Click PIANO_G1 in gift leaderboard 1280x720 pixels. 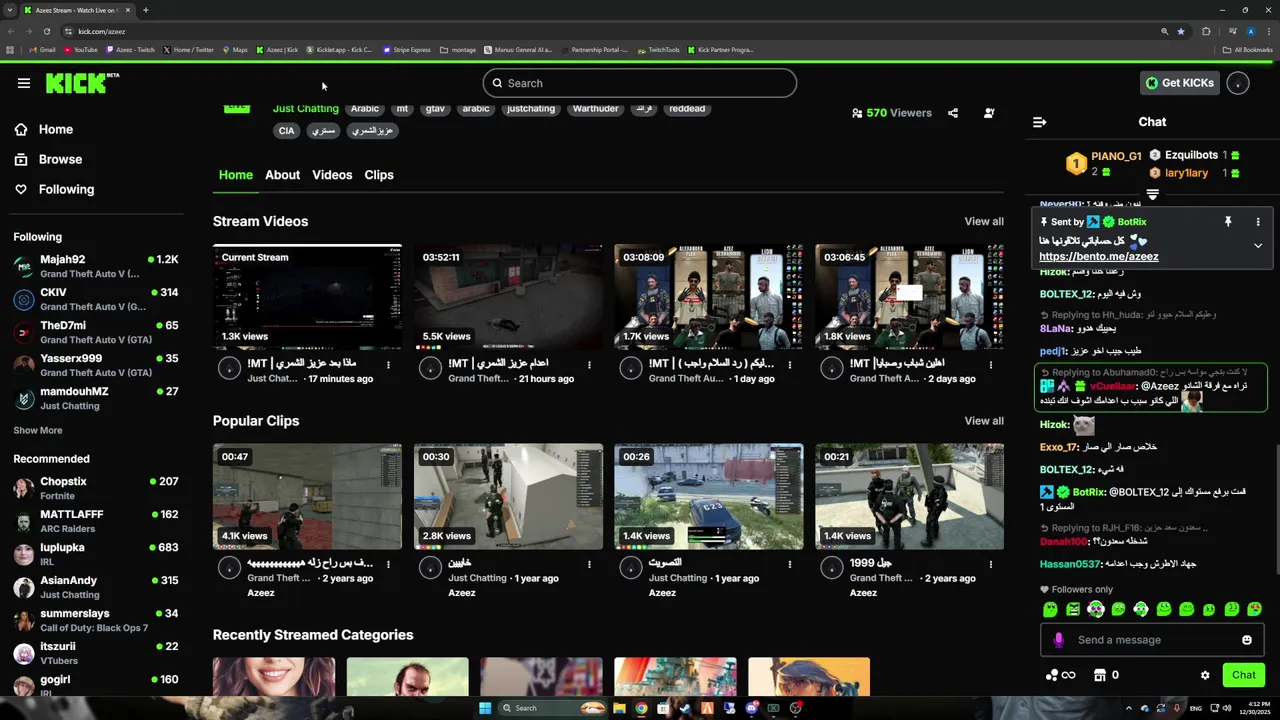pos(1116,156)
